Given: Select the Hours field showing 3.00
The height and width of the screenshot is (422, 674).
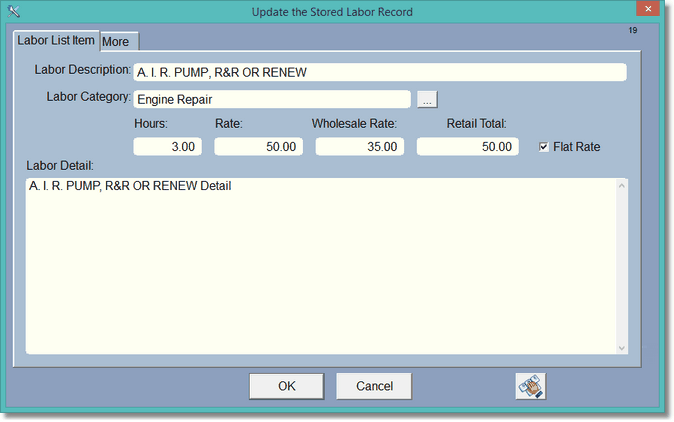Looking at the screenshot, I should click(x=167, y=147).
